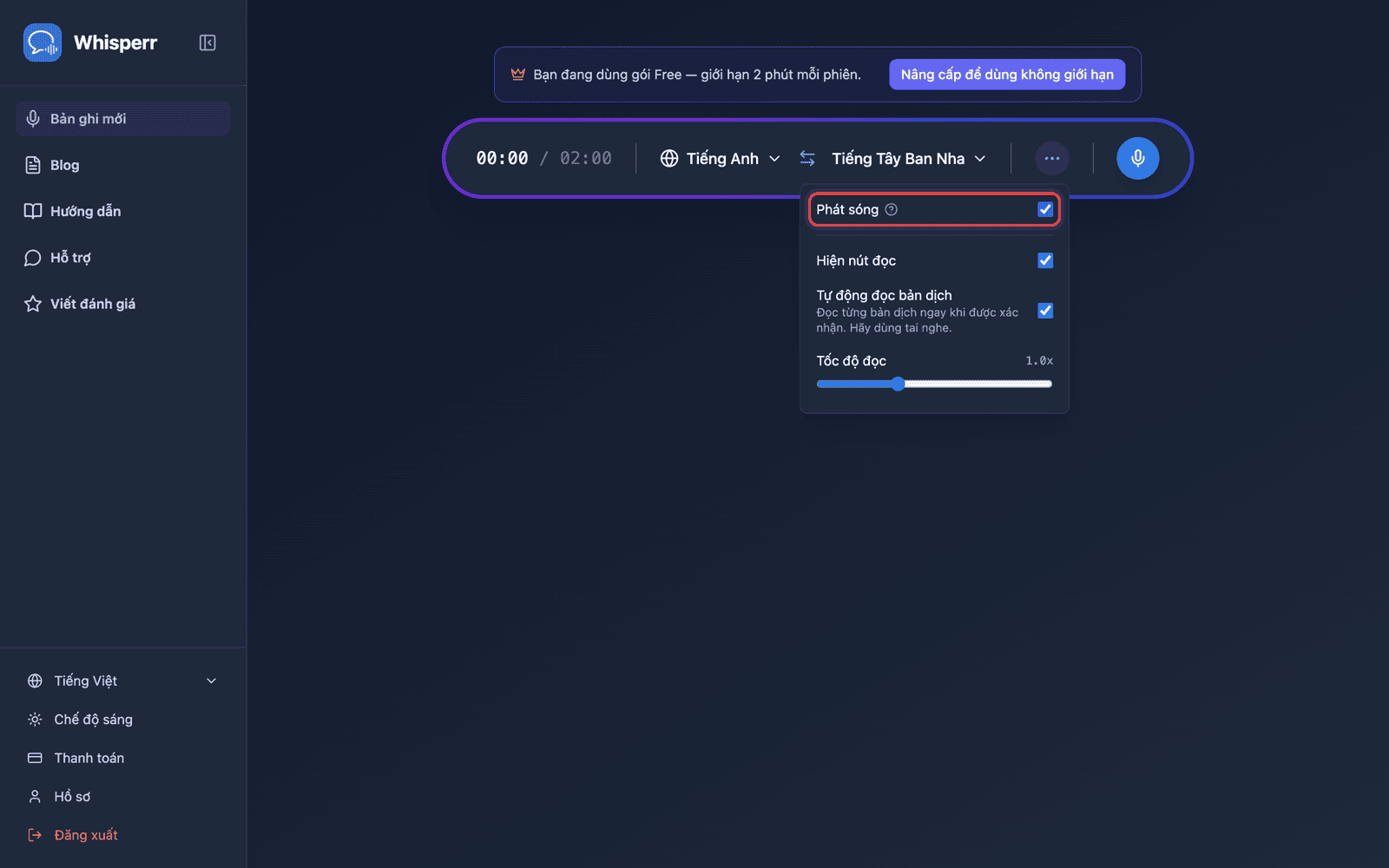This screenshot has width=1389, height=868.
Task: Switch to Chế độ sáng theme
Action: [123, 720]
